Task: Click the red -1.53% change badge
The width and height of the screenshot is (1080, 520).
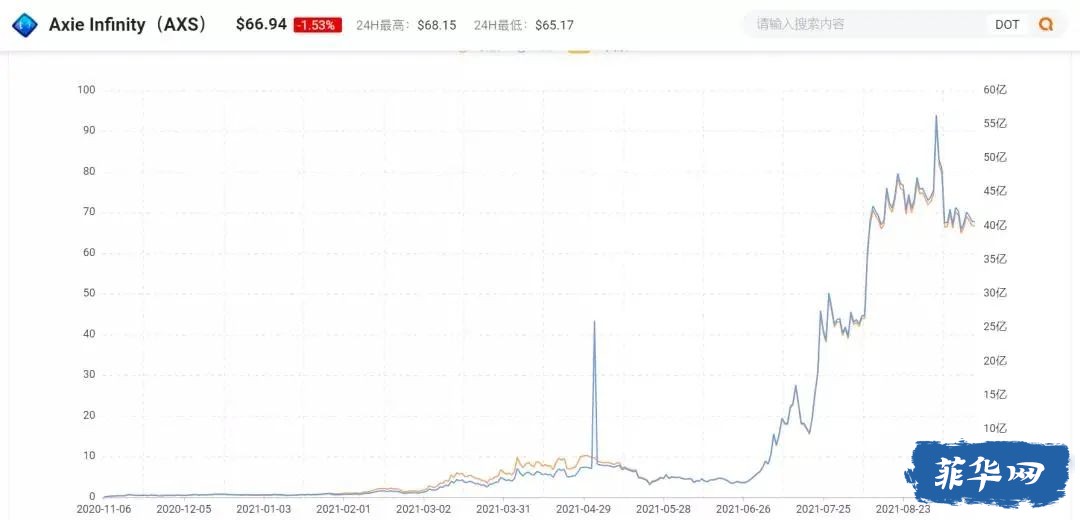Action: [318, 25]
